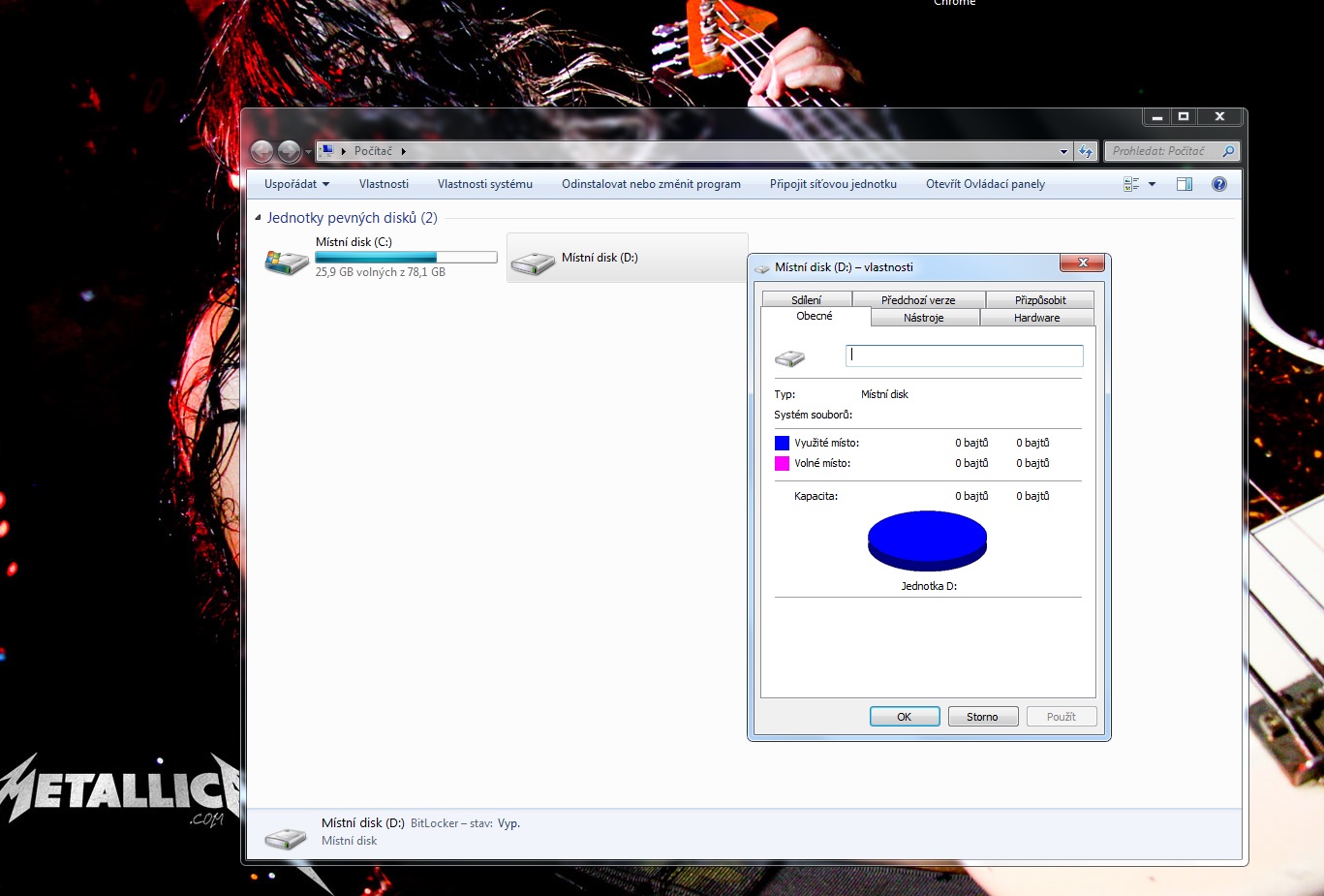Viewport: 1324px width, 896px height.
Task: Click the magenta Volné místo color swatch
Action: tap(783, 463)
